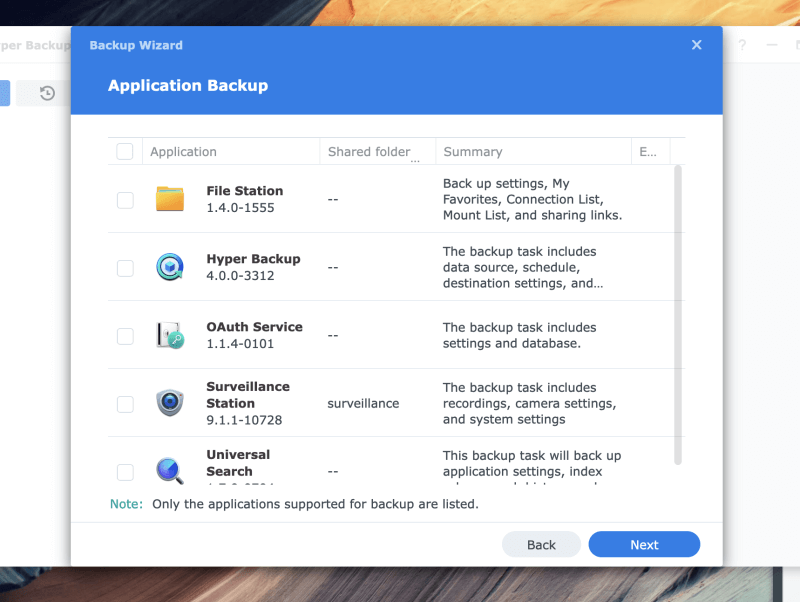This screenshot has height=602, width=800.
Task: Enable backup for File Station
Action: (x=125, y=199)
